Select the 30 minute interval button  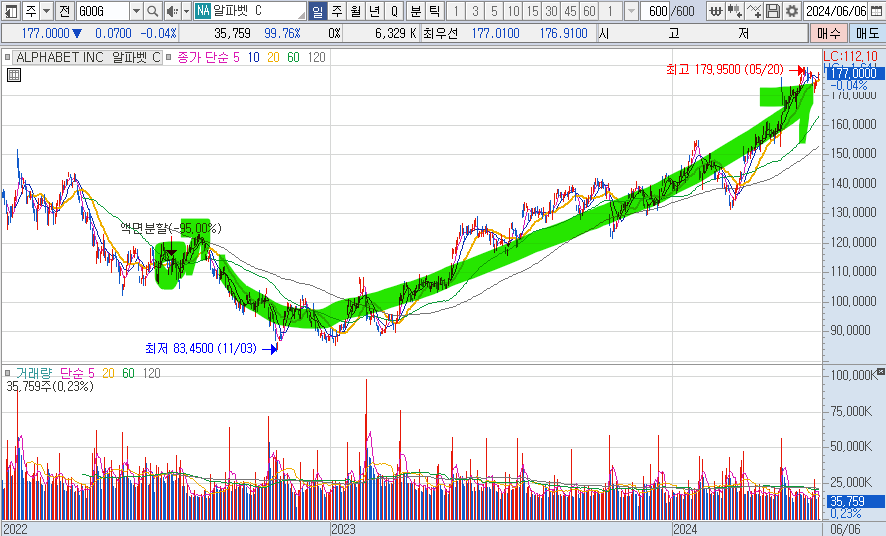click(551, 11)
